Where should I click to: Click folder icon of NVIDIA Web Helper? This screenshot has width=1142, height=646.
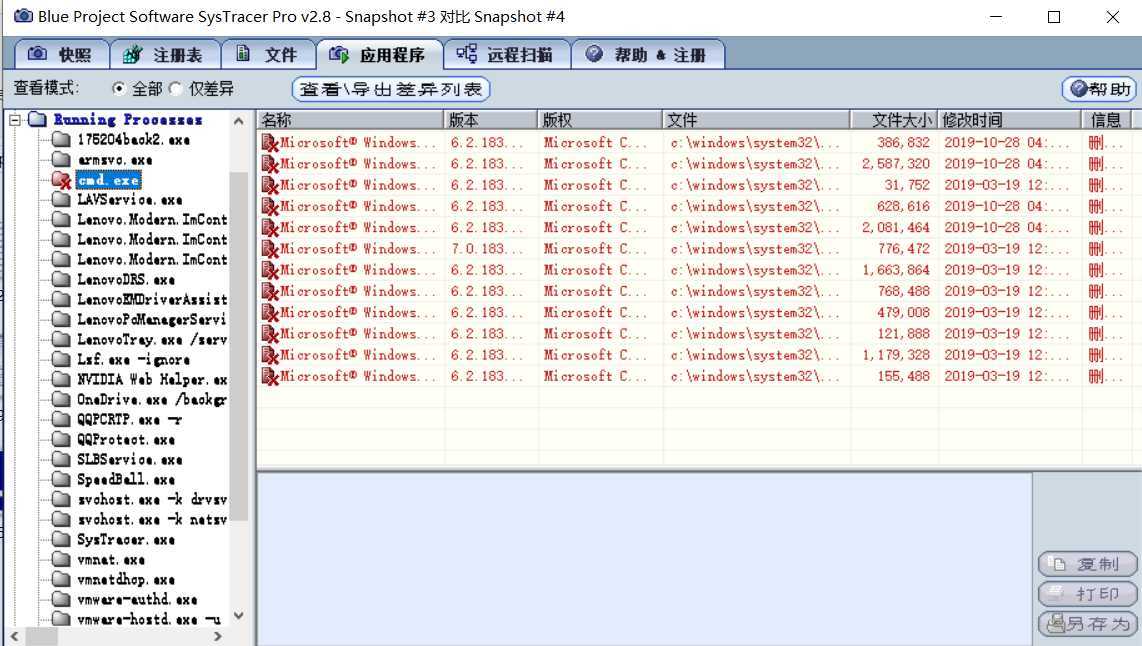point(62,379)
